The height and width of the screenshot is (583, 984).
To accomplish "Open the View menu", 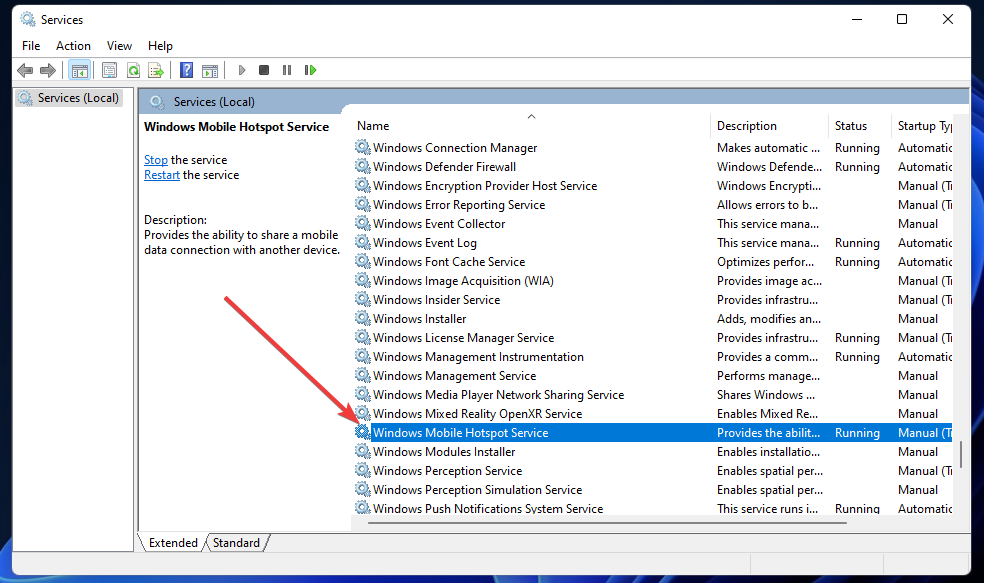I will [119, 45].
